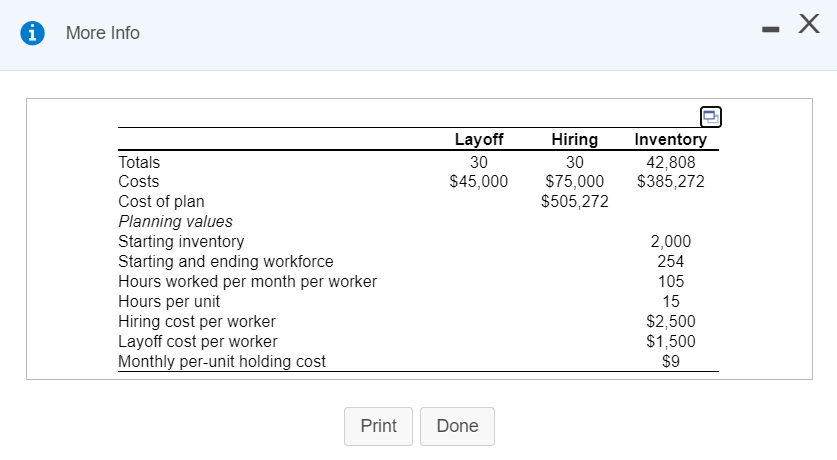Select Monthly per-unit holding cost label

click(222, 361)
